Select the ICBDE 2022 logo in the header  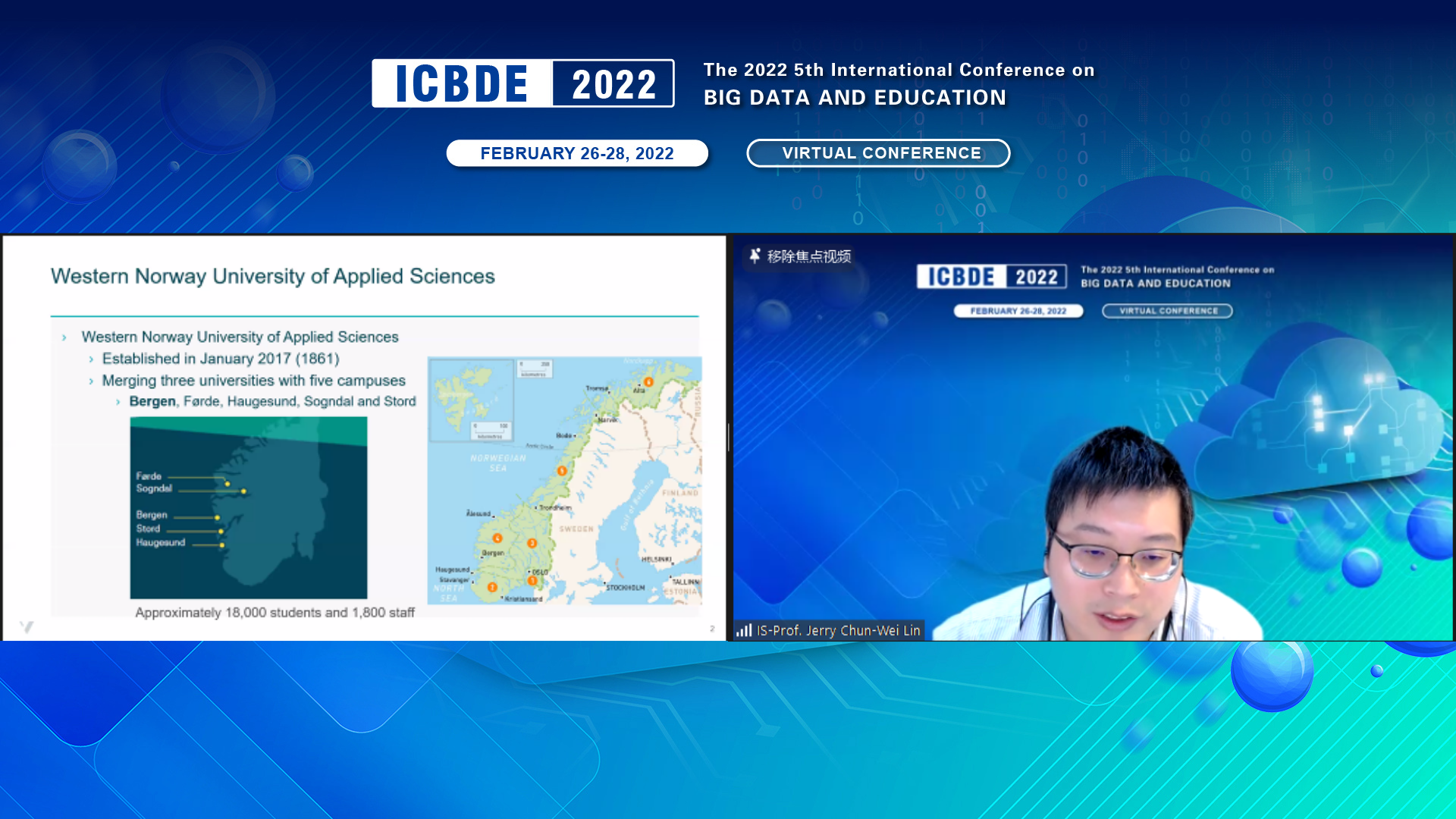click(522, 84)
